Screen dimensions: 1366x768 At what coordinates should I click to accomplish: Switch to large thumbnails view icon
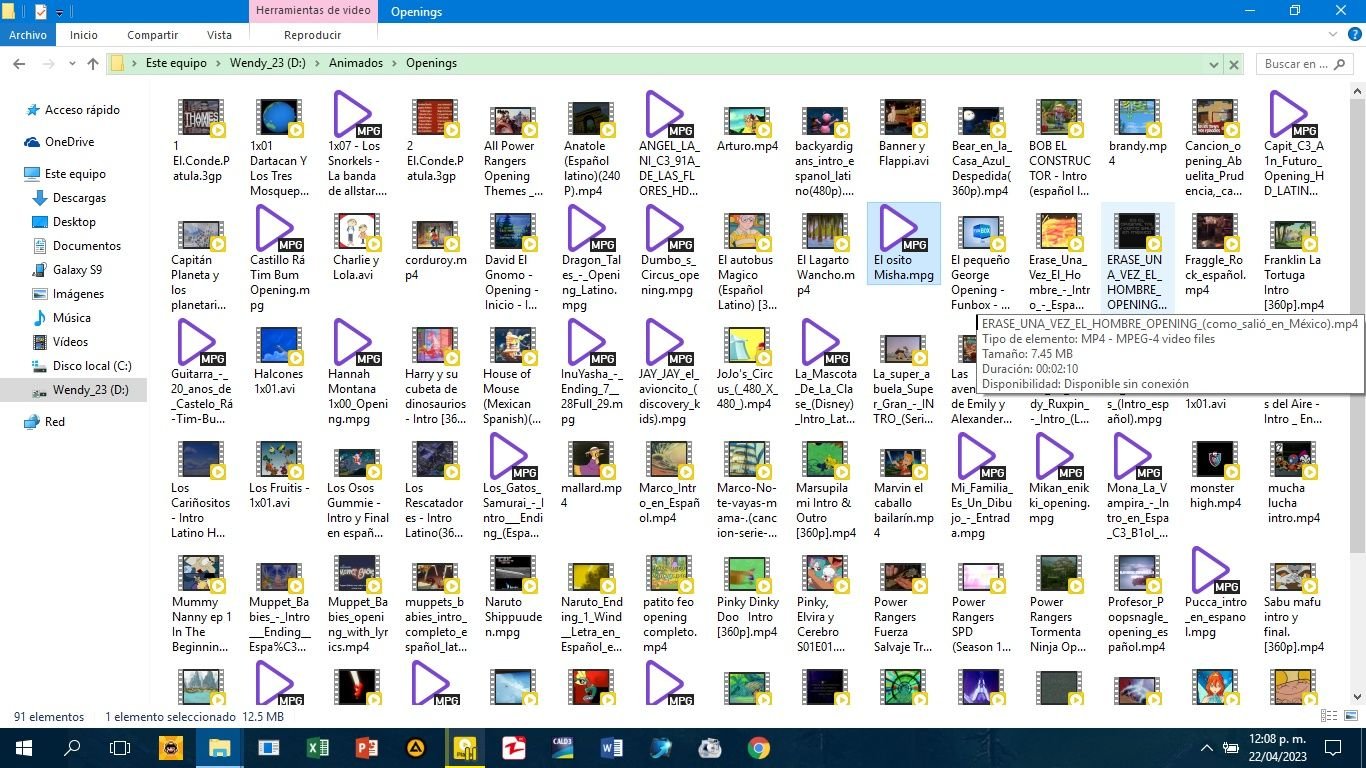click(x=1349, y=716)
